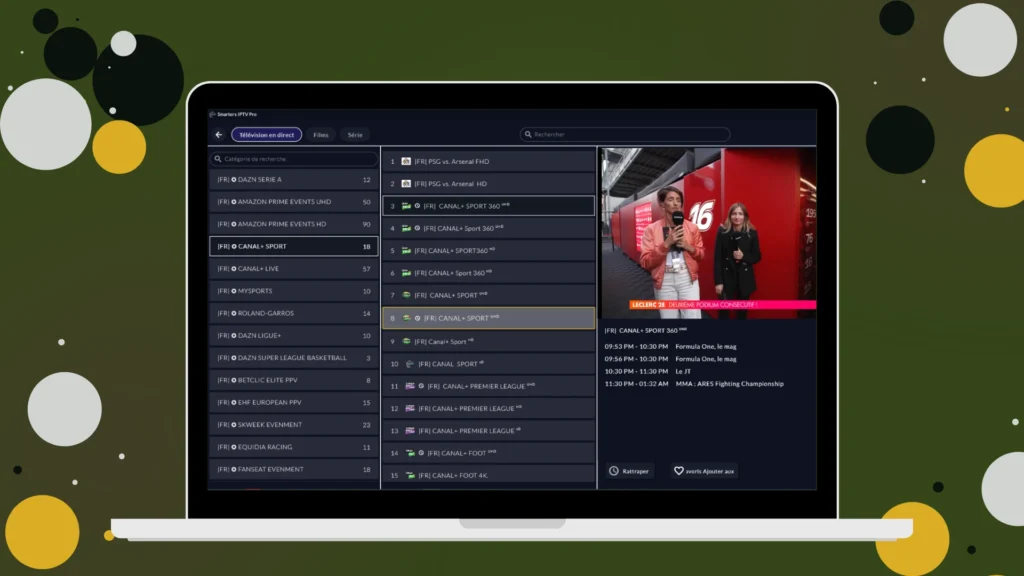The image size is (1024, 576).
Task: Play channel 9 Canal+ Sport
Action: (488, 341)
